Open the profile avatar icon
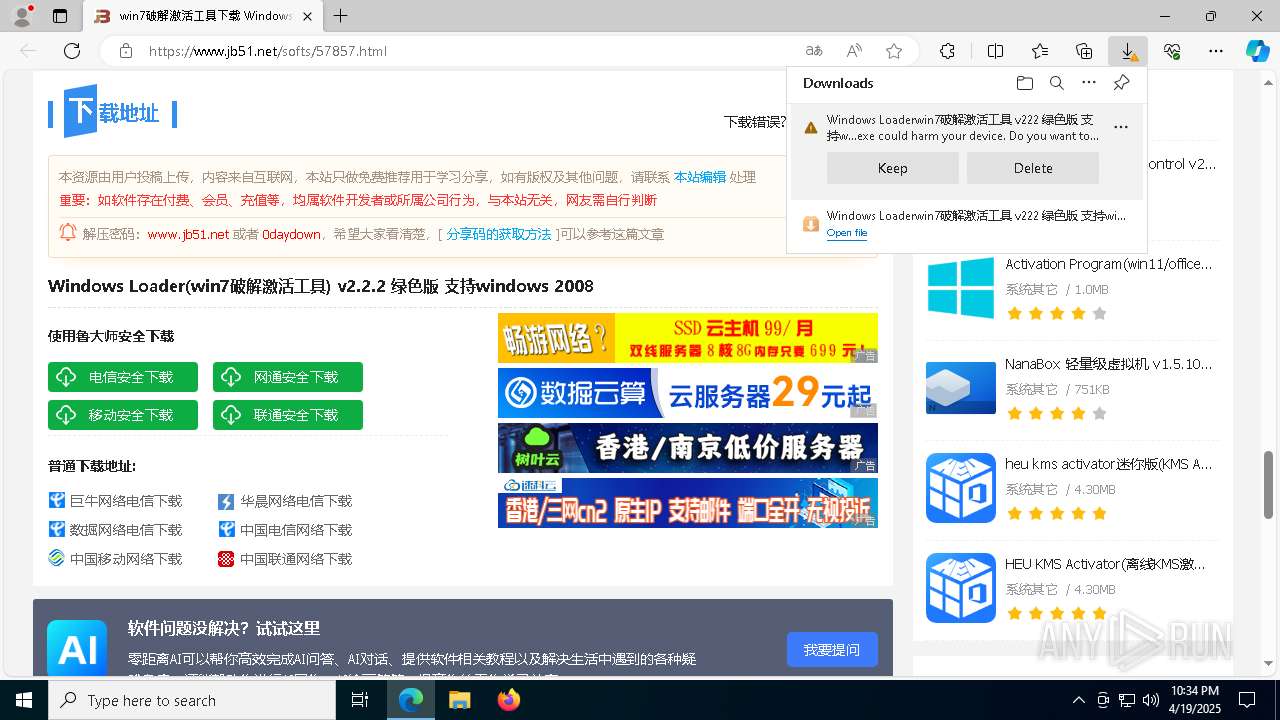This screenshot has height=720, width=1280. pyautogui.click(x=22, y=16)
